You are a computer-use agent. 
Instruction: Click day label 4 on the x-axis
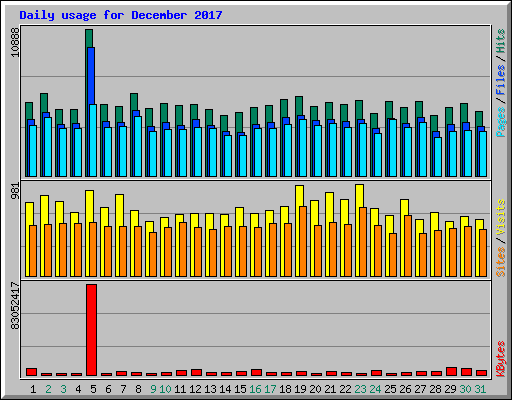[x=78, y=389]
